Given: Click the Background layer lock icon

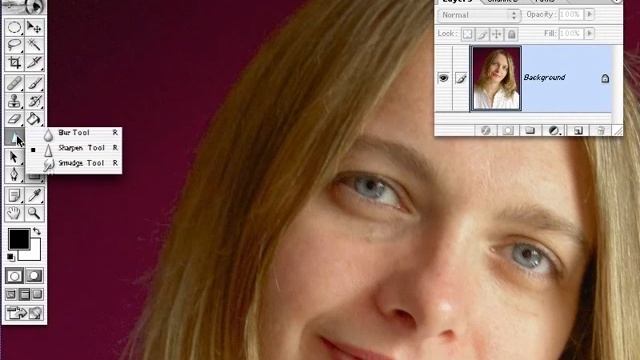Looking at the screenshot, I should pos(605,78).
